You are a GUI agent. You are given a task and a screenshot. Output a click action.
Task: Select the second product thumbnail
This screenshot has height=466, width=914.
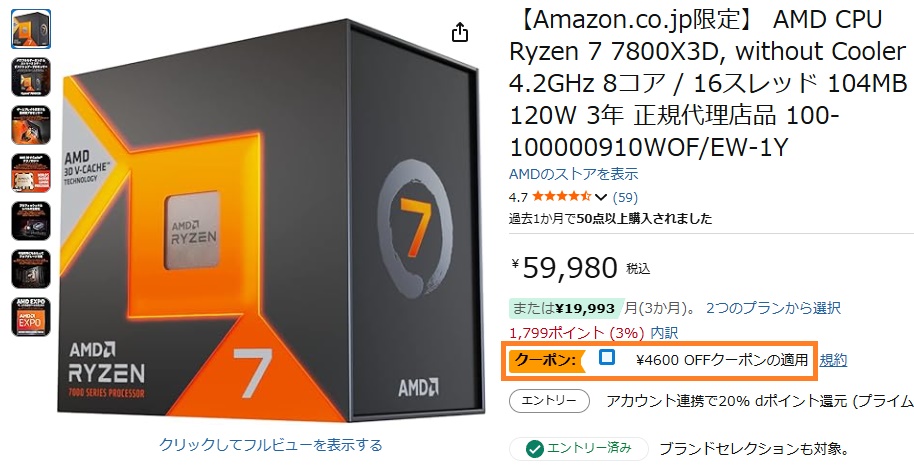point(31,77)
